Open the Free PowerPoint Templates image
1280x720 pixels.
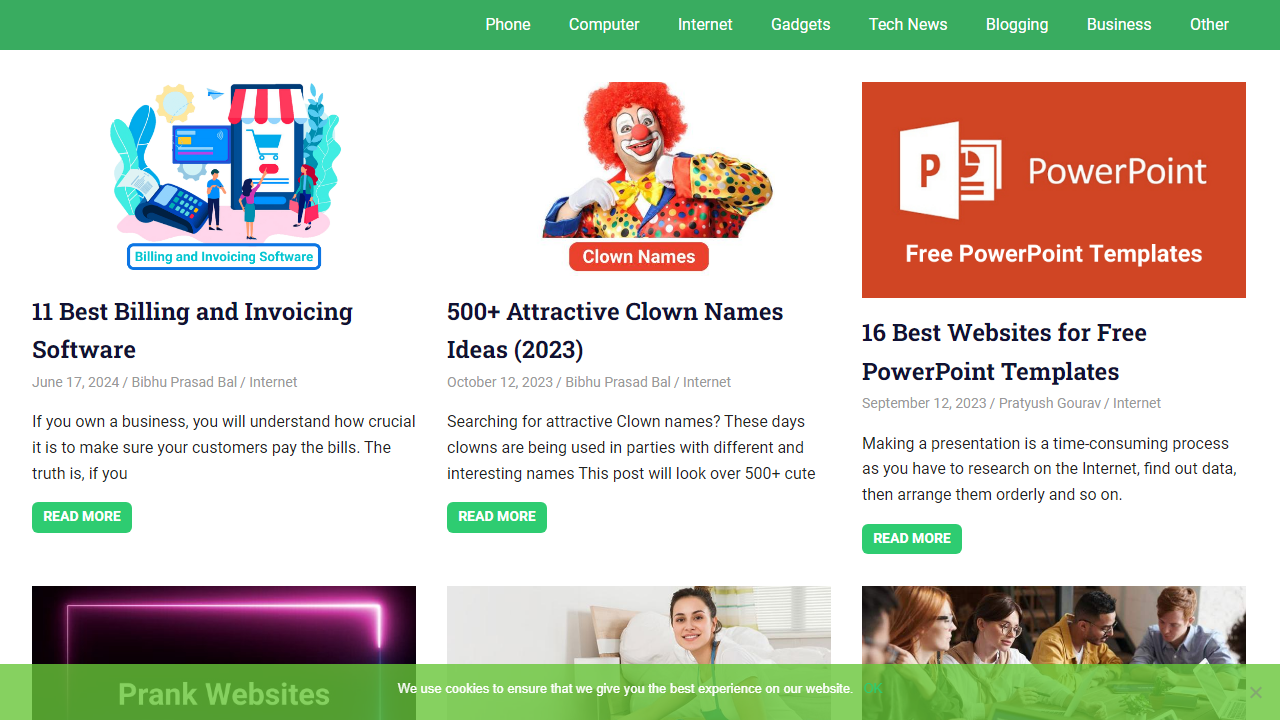click(x=1054, y=190)
